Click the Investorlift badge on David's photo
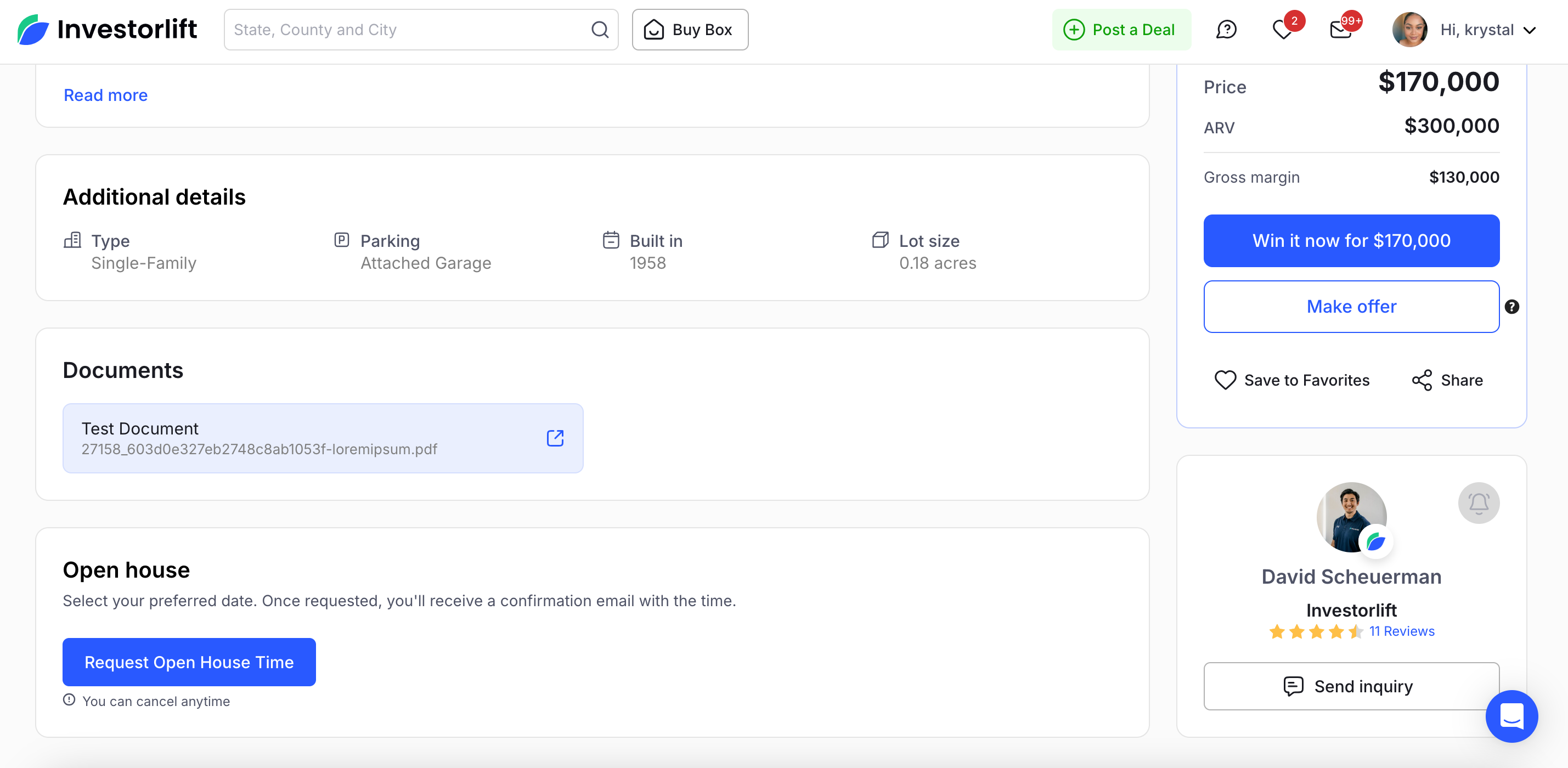This screenshot has width=1568, height=768. (1375, 541)
